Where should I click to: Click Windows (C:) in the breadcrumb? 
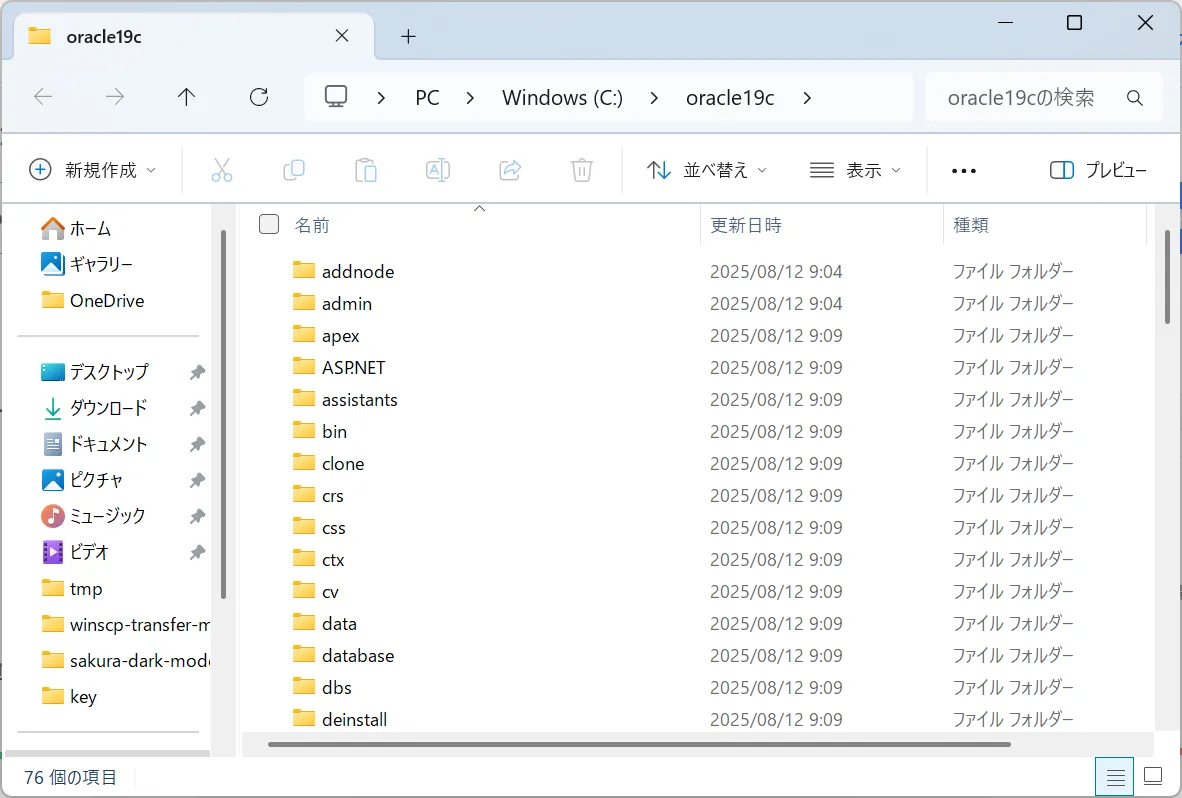coord(562,98)
